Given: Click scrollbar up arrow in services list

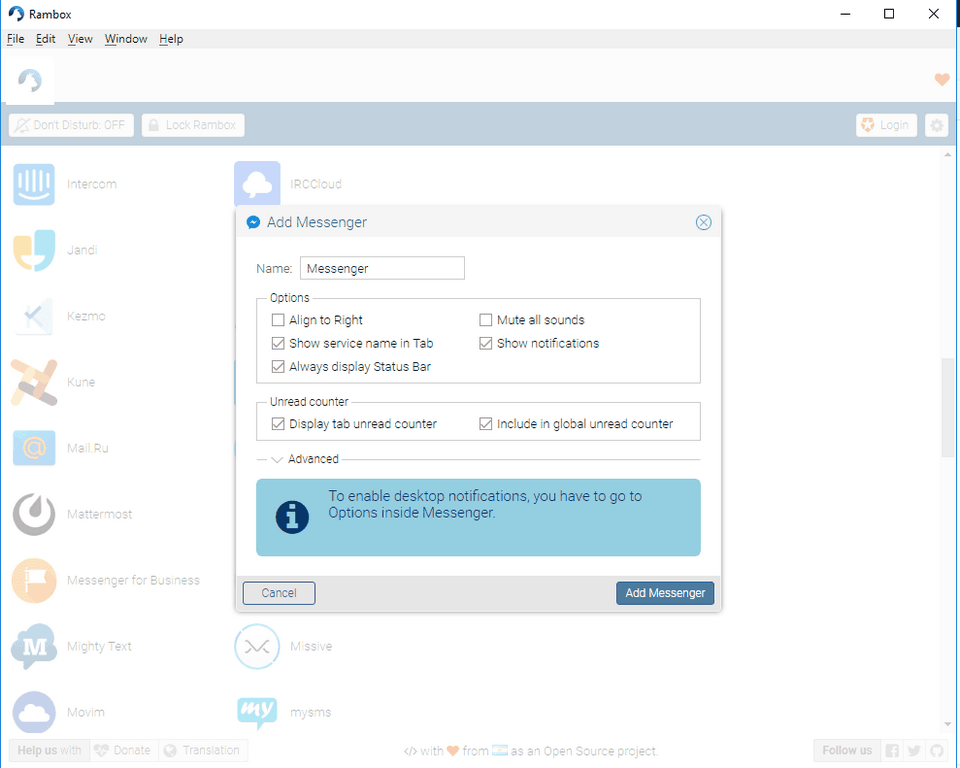Looking at the screenshot, I should point(948,156).
